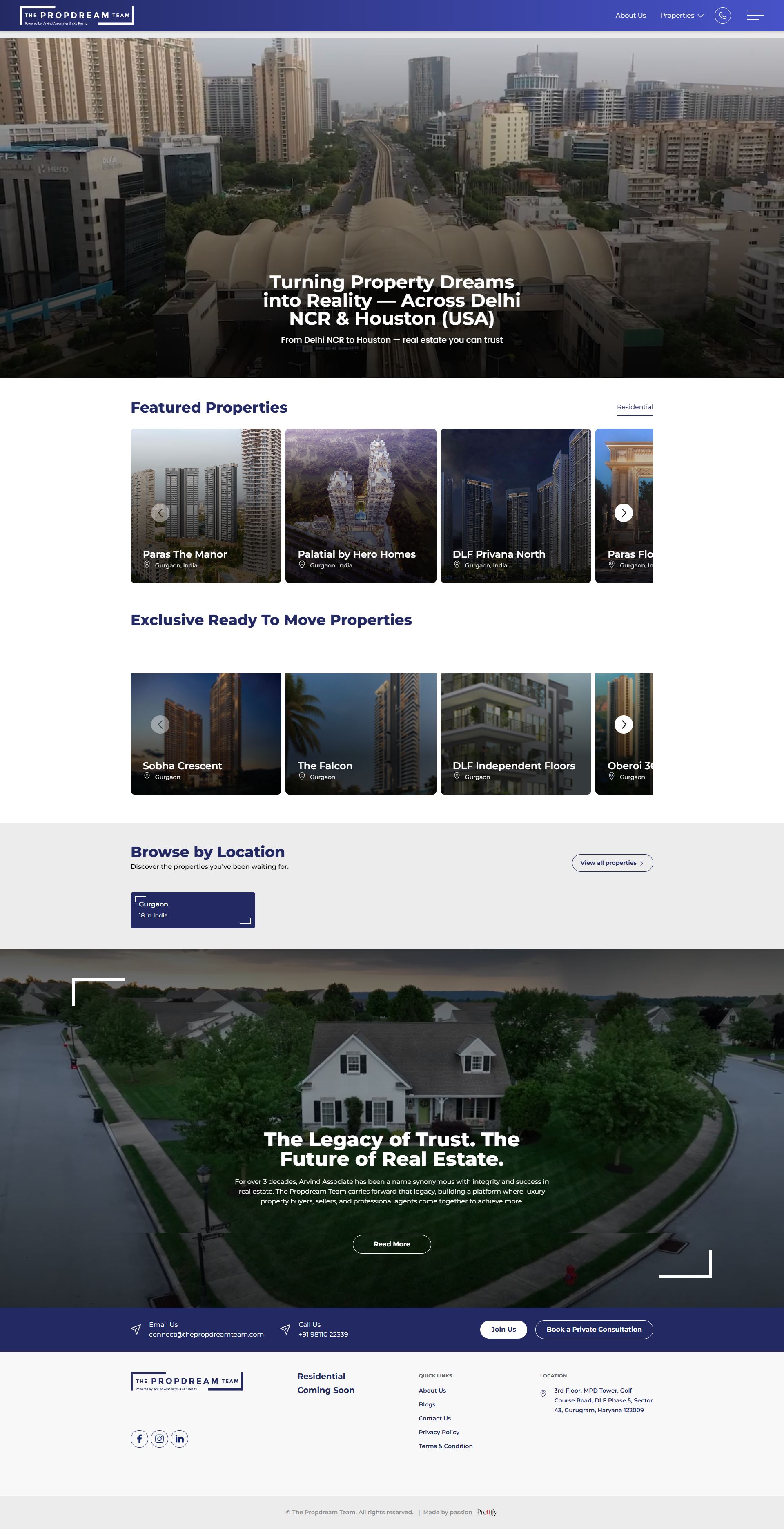784x1529 pixels.
Task: Show previous Featured Properties slide
Action: (160, 512)
